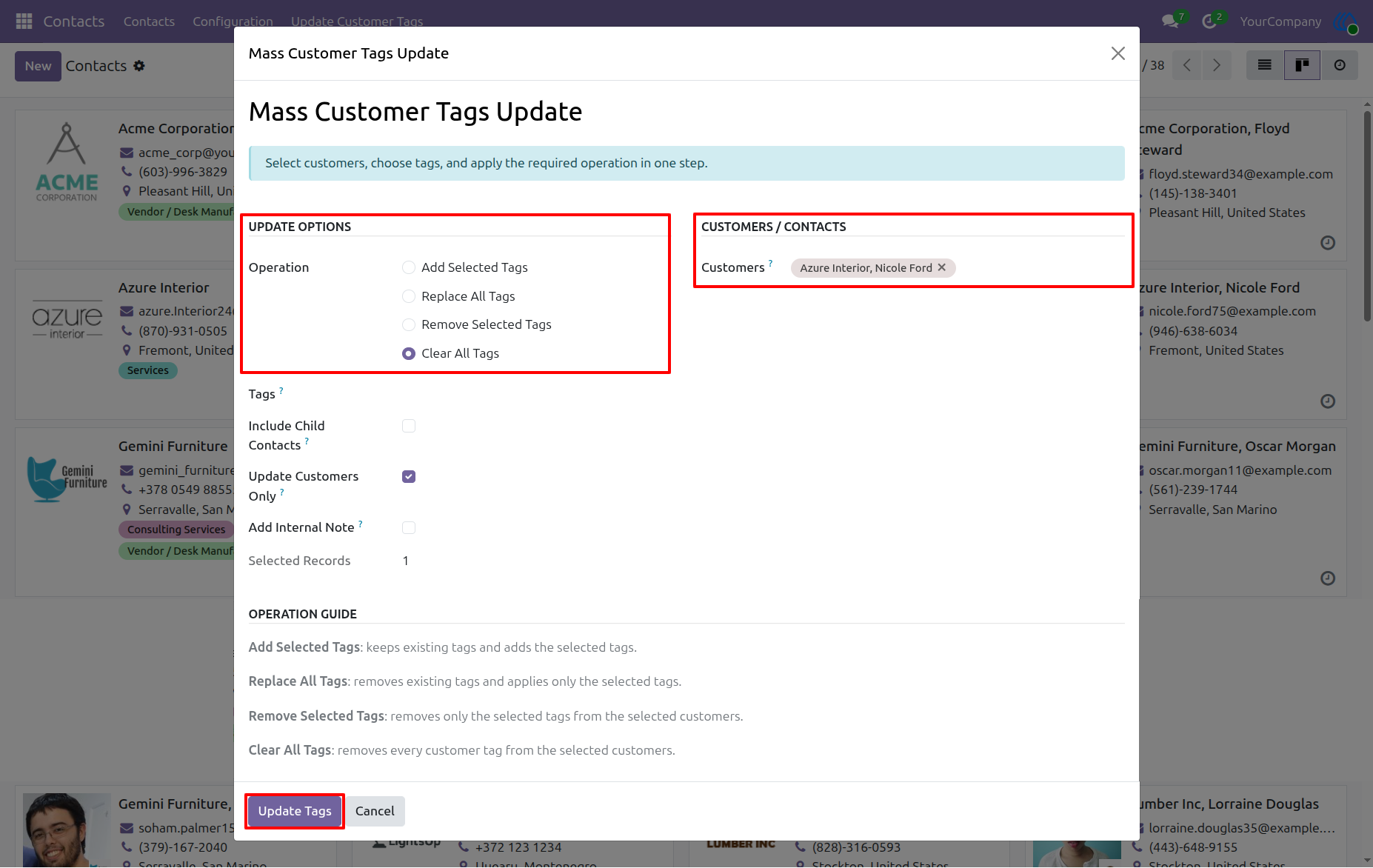The width and height of the screenshot is (1373, 868).
Task: Remove the Azure Interior, Nicole Ford customer tag
Action: click(x=942, y=267)
